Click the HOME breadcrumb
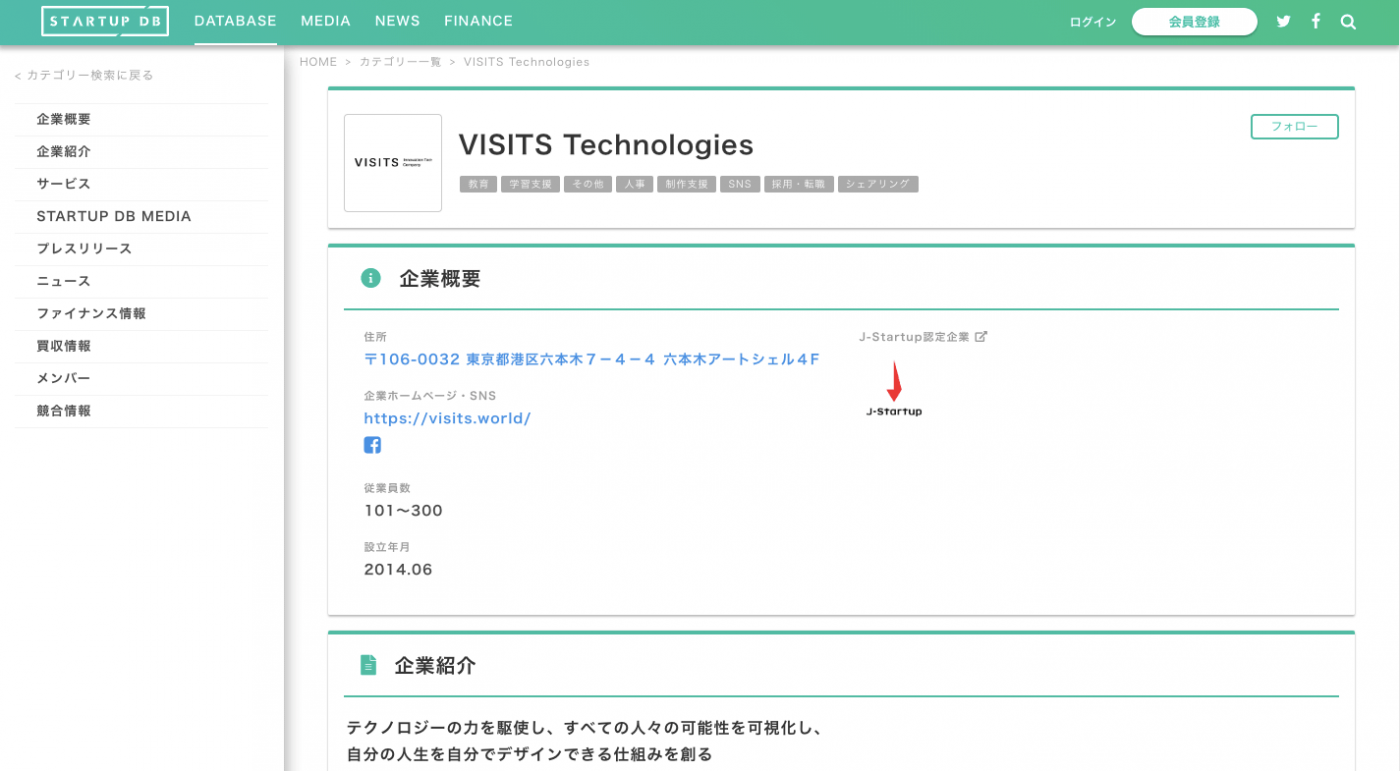Viewport: 1400px width, 771px height. tap(318, 62)
